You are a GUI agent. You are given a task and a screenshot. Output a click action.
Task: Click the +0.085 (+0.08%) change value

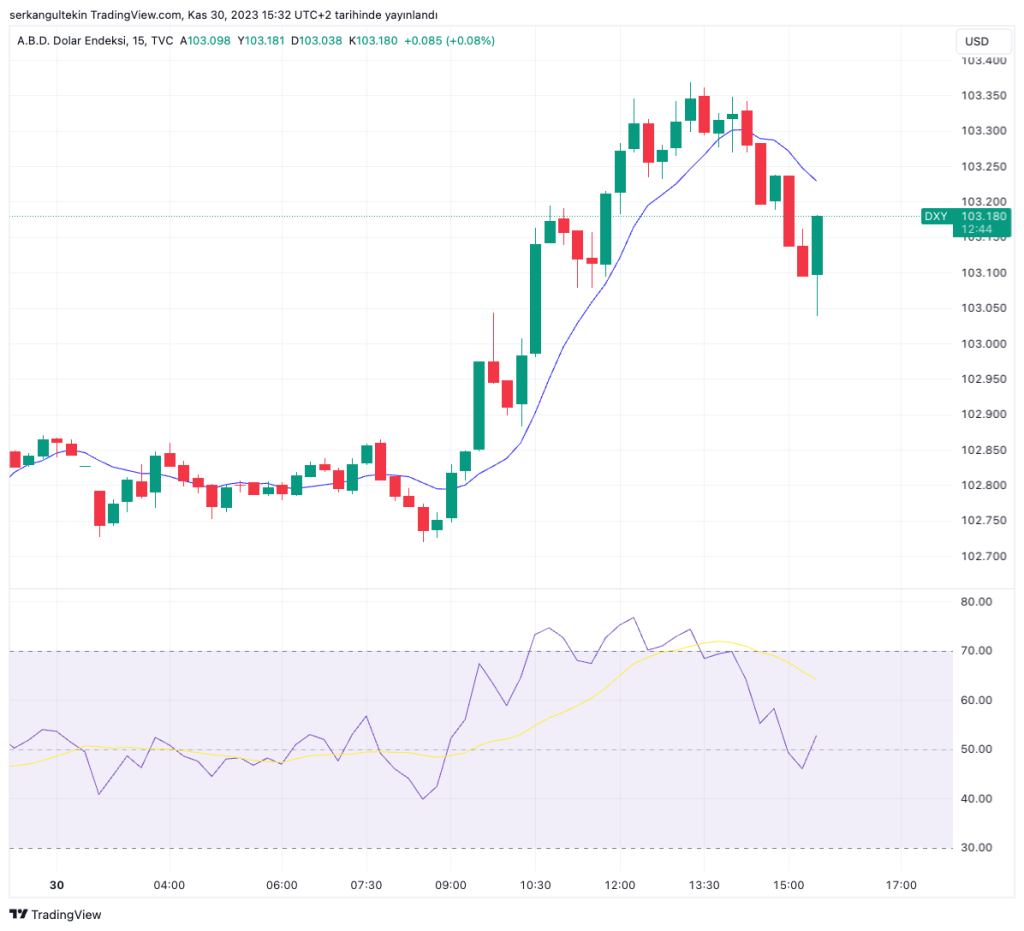click(x=449, y=41)
